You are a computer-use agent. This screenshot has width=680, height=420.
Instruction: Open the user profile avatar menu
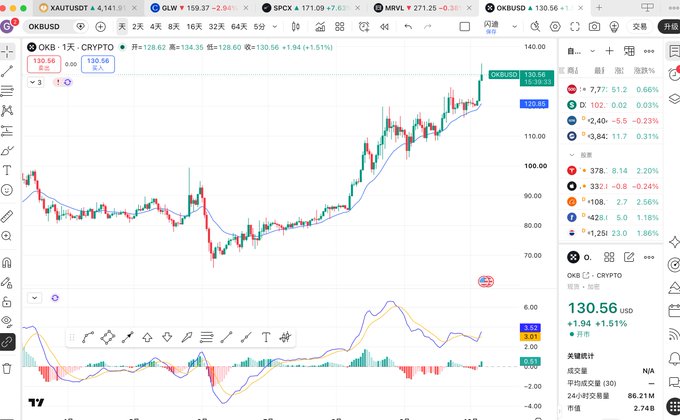tap(7, 26)
